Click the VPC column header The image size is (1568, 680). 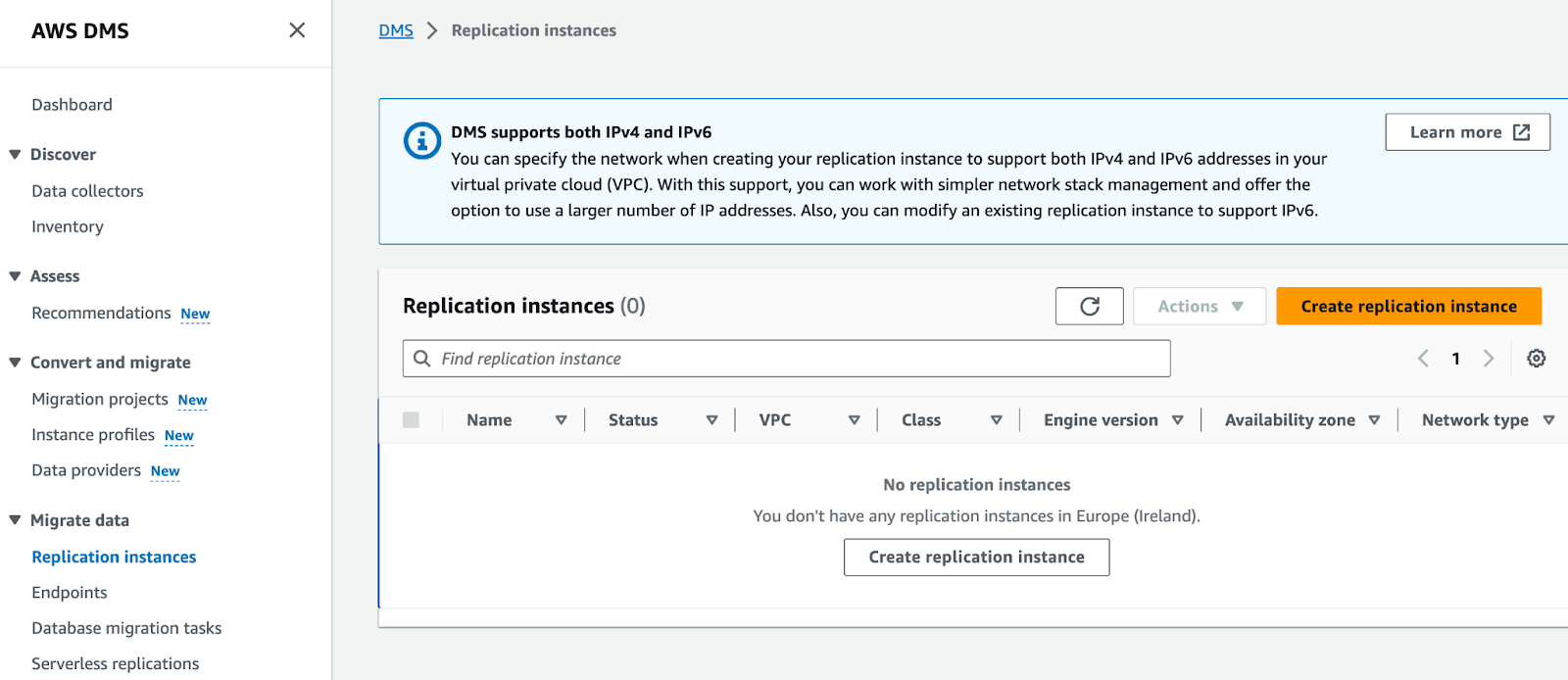pos(775,420)
